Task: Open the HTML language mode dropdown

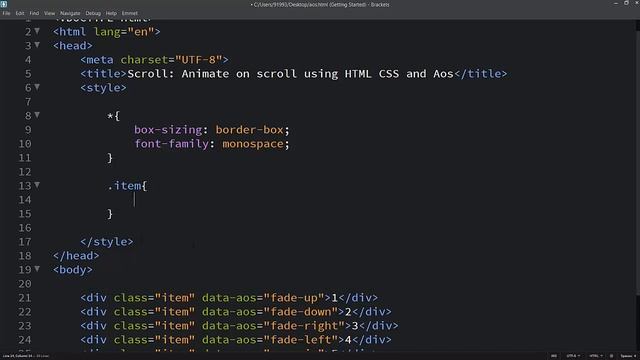Action: coord(596,356)
